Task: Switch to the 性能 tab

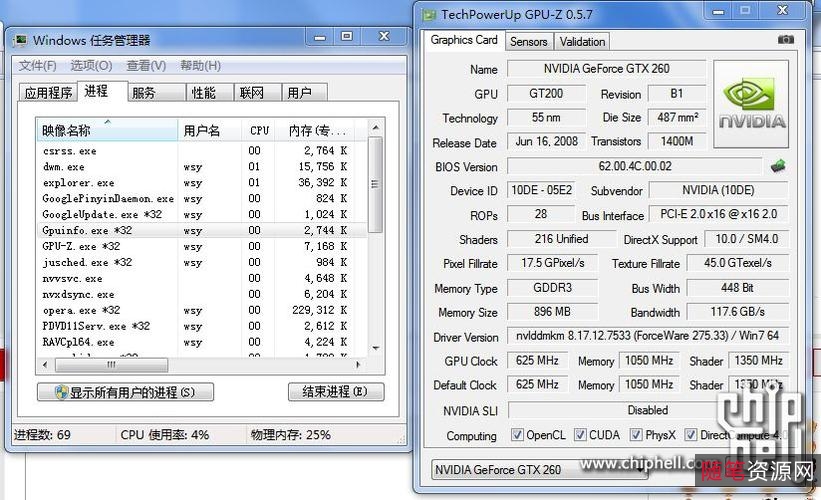Action: 210,93
